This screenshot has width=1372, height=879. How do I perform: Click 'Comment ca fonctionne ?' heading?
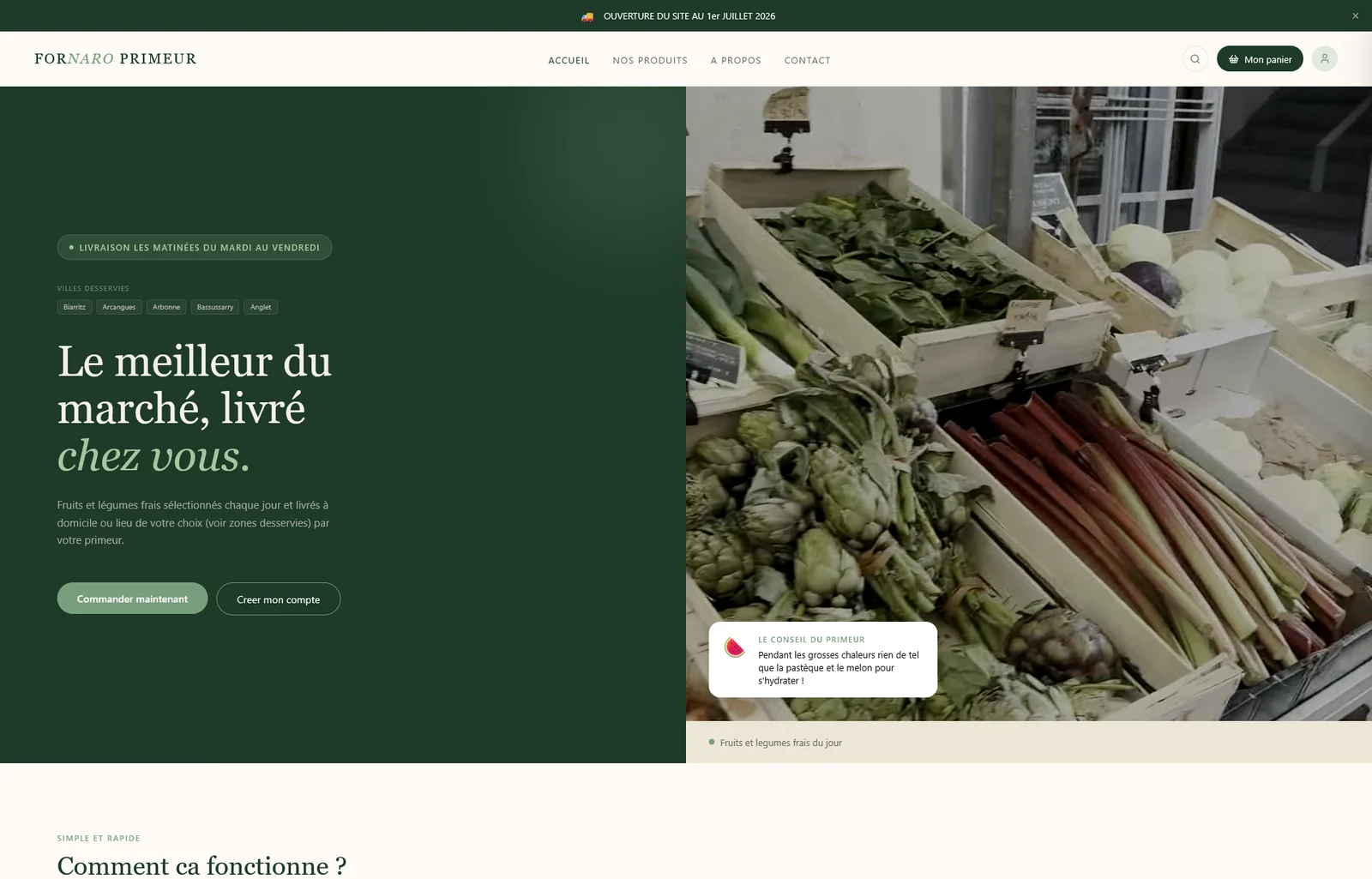pos(202,865)
